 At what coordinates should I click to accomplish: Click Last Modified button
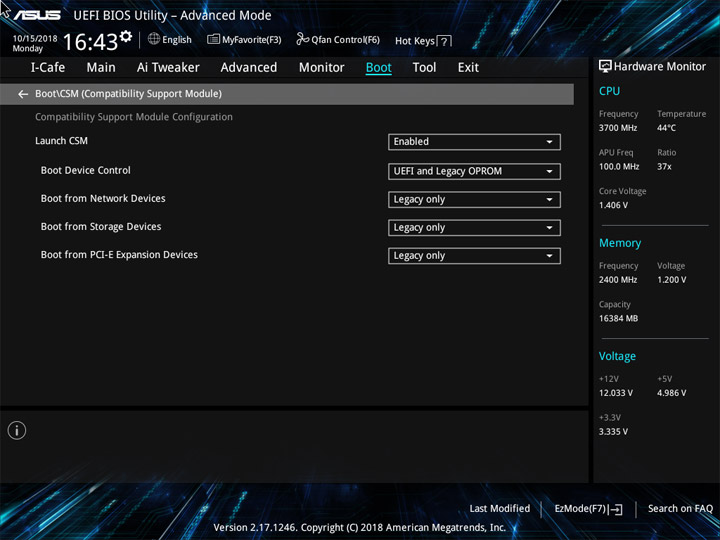pyautogui.click(x=500, y=508)
